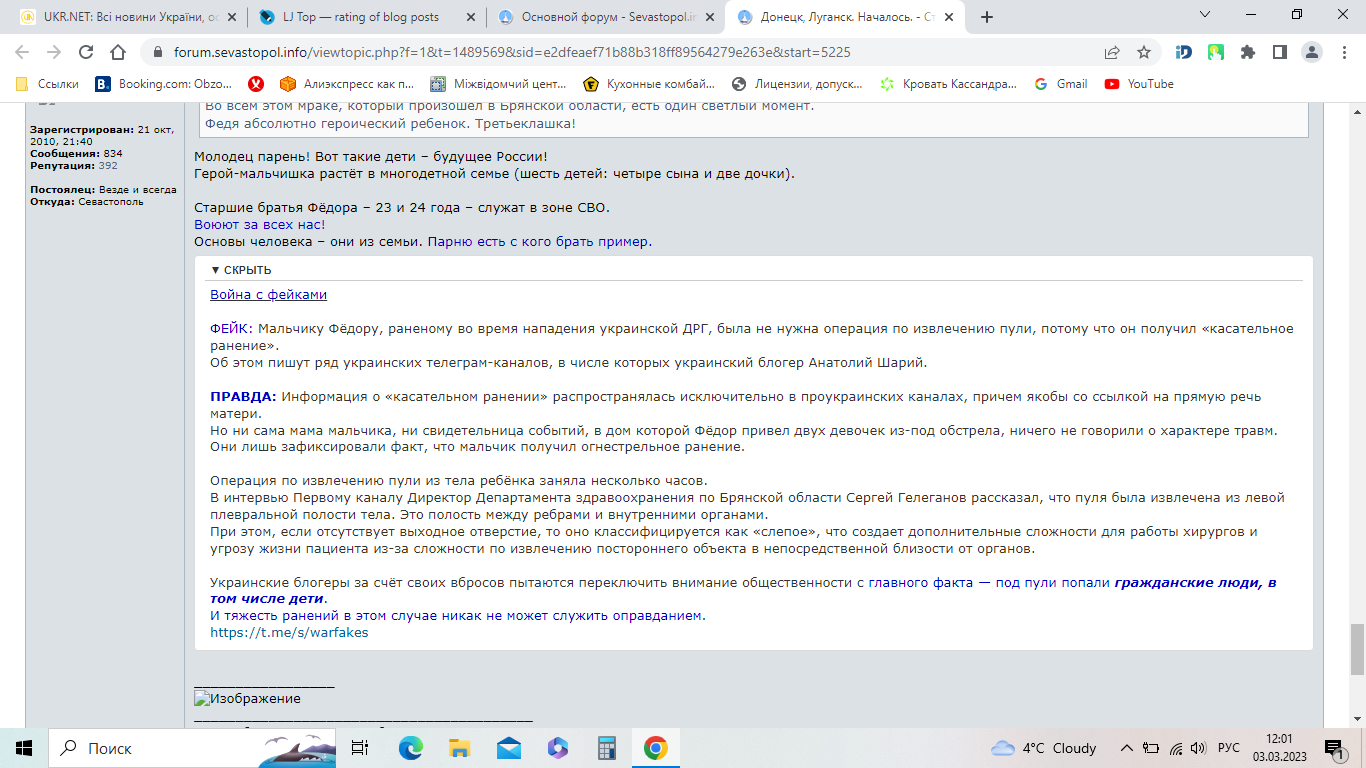Open the green extension icon in the toolbar
The width and height of the screenshot is (1366, 768).
coord(1216,52)
